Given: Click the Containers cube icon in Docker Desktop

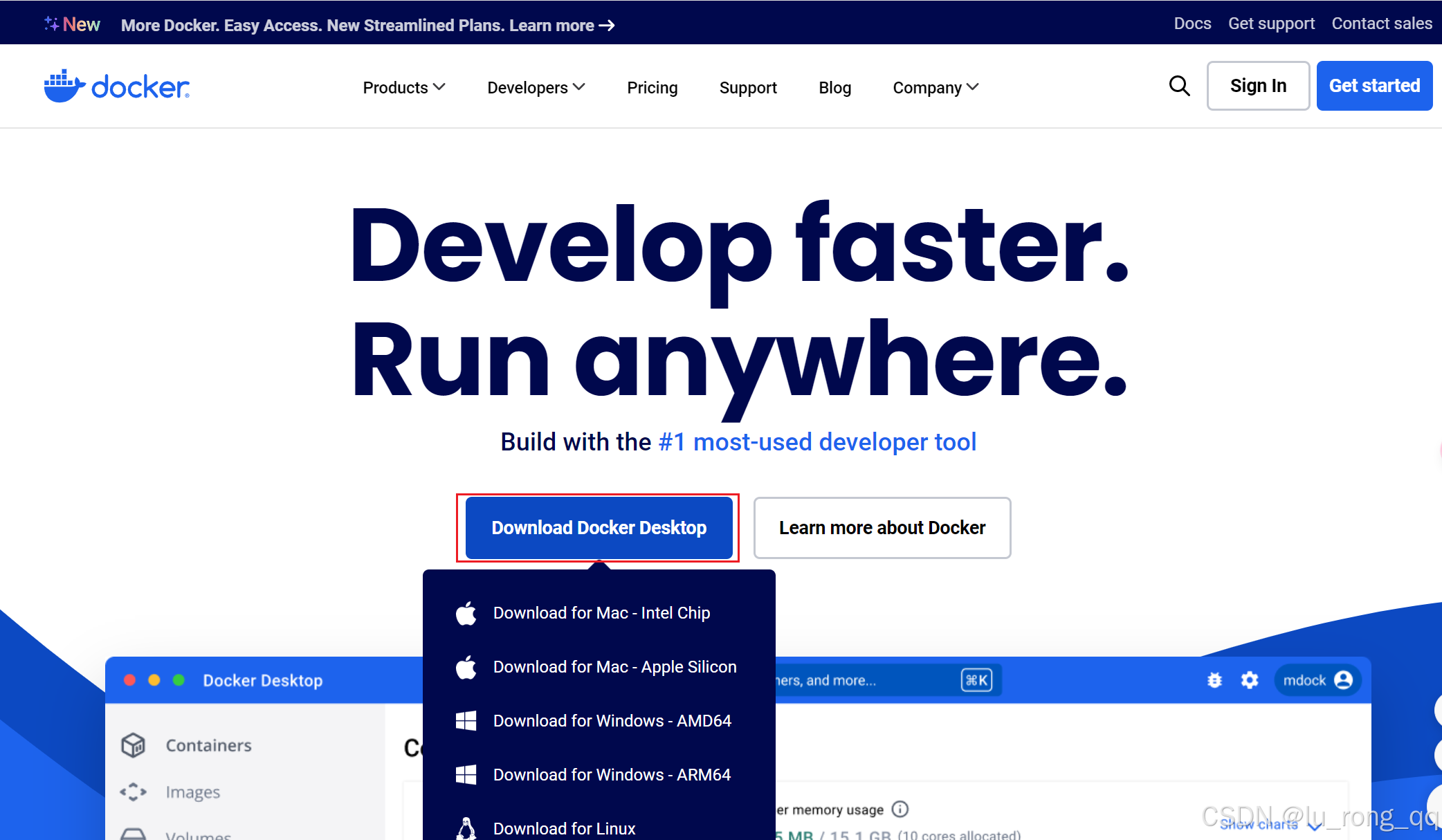Looking at the screenshot, I should click(x=134, y=745).
